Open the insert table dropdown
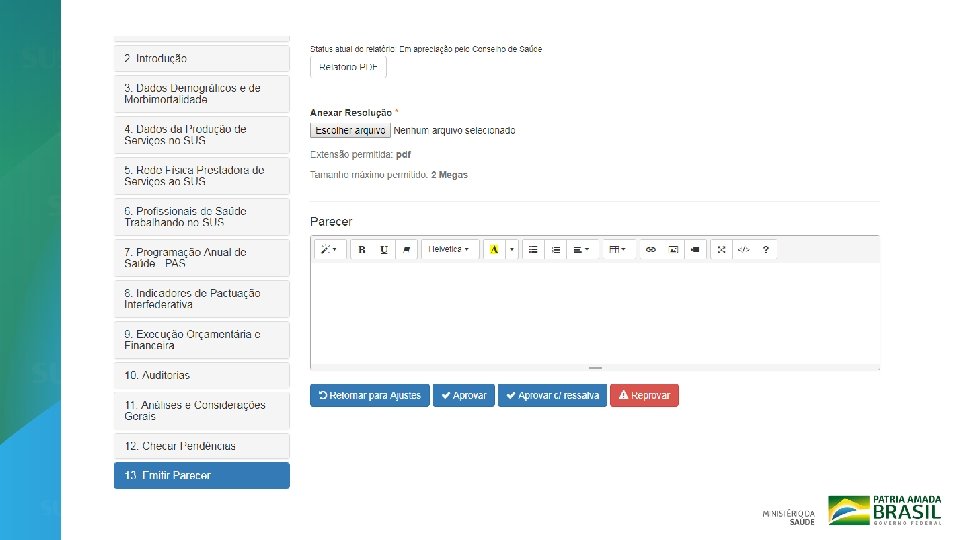The height and width of the screenshot is (540, 960). click(x=618, y=249)
